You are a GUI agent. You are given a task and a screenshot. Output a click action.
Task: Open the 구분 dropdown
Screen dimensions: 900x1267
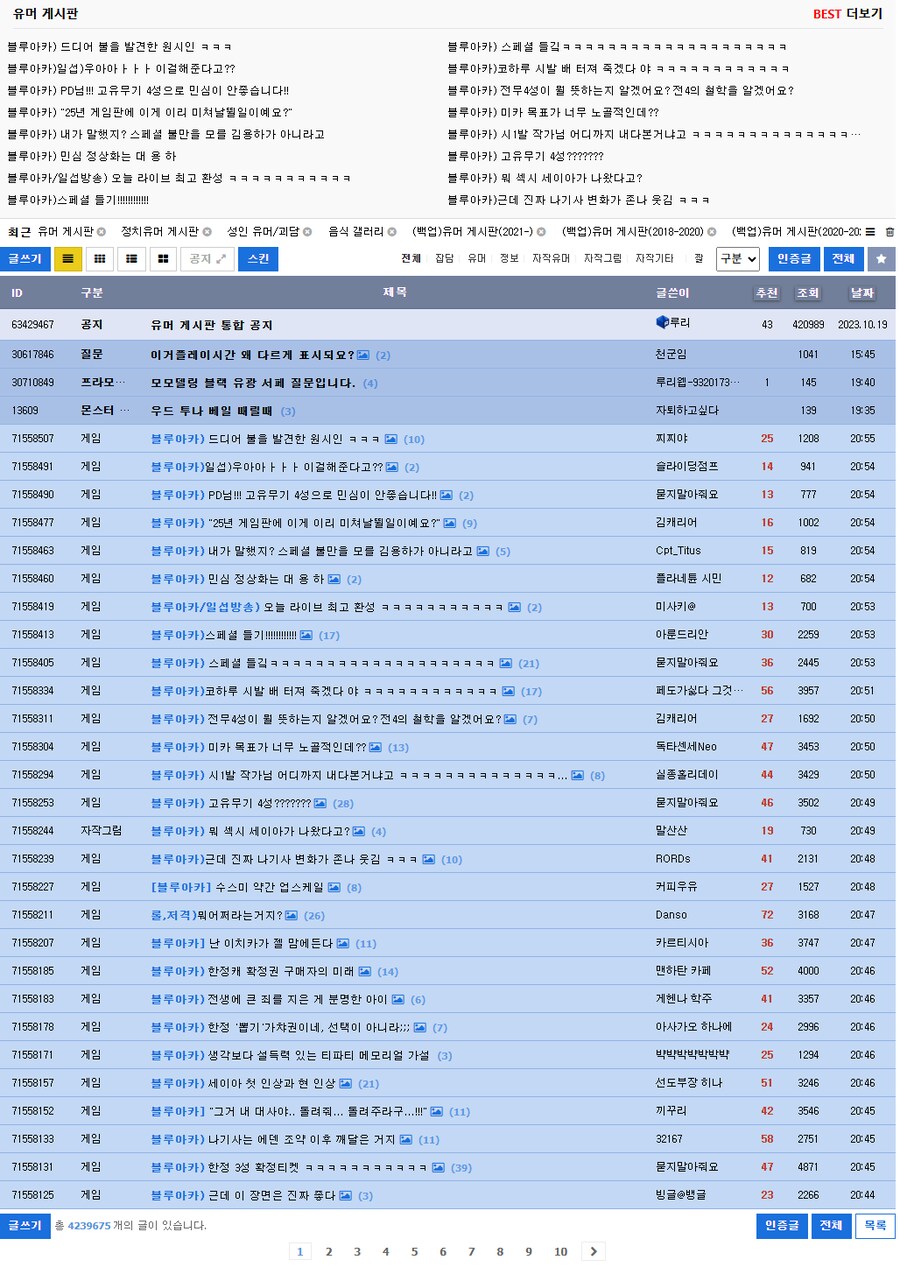(x=738, y=259)
